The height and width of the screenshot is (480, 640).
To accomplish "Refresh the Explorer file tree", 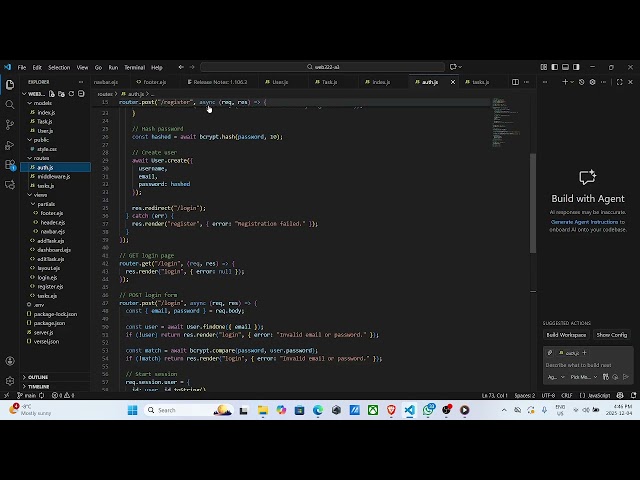I will click(x=71, y=94).
